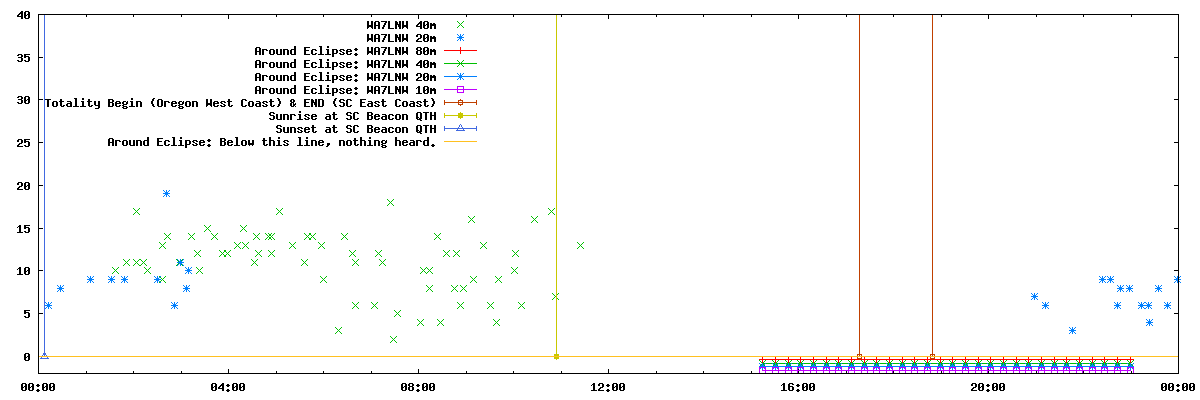Select the 'WA7LNW 20m' legend label without Around Eclipse
The height and width of the screenshot is (400, 1200).
[x=402, y=37]
